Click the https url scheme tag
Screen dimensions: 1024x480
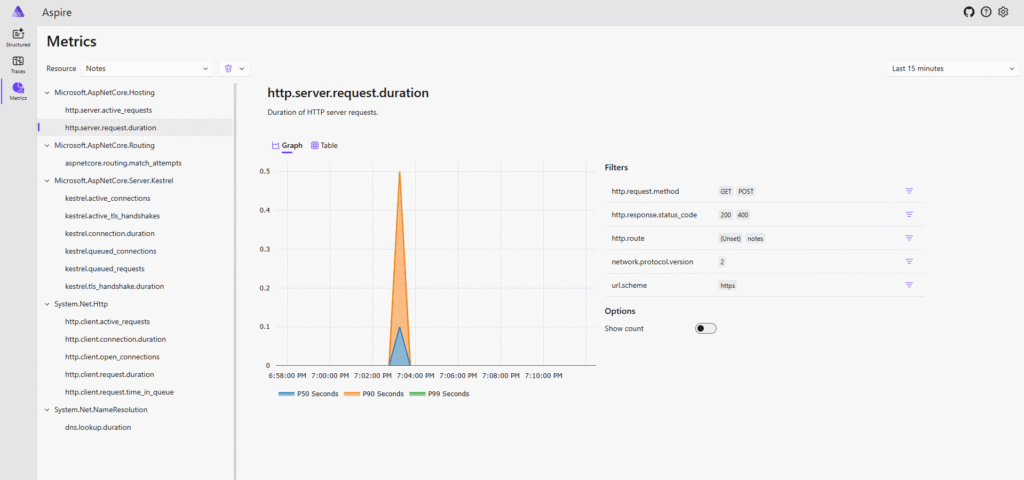click(x=727, y=285)
